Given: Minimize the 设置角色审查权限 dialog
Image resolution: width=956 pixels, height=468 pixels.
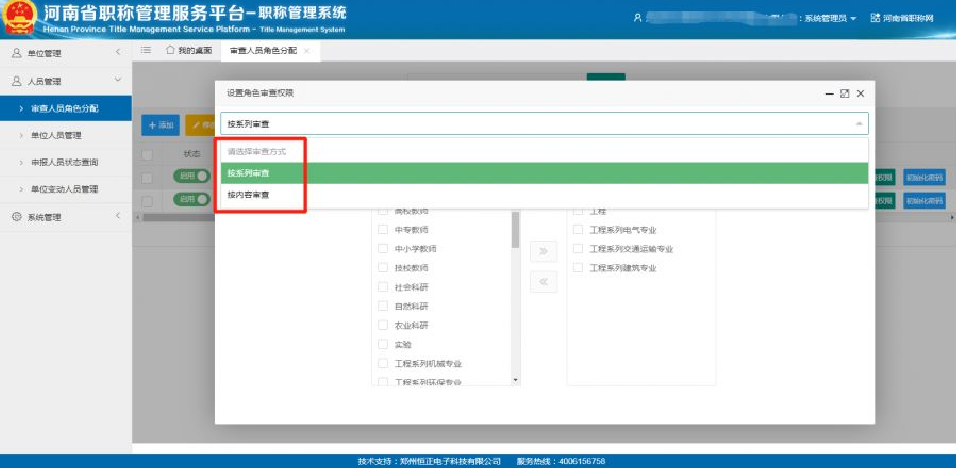Looking at the screenshot, I should [829, 94].
